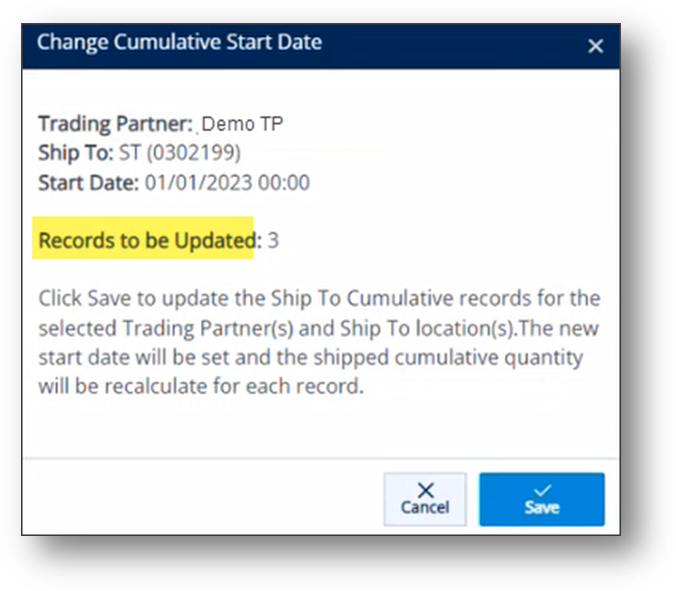Click the X icon inside the Cancel button
The image size is (676, 591).
[426, 490]
